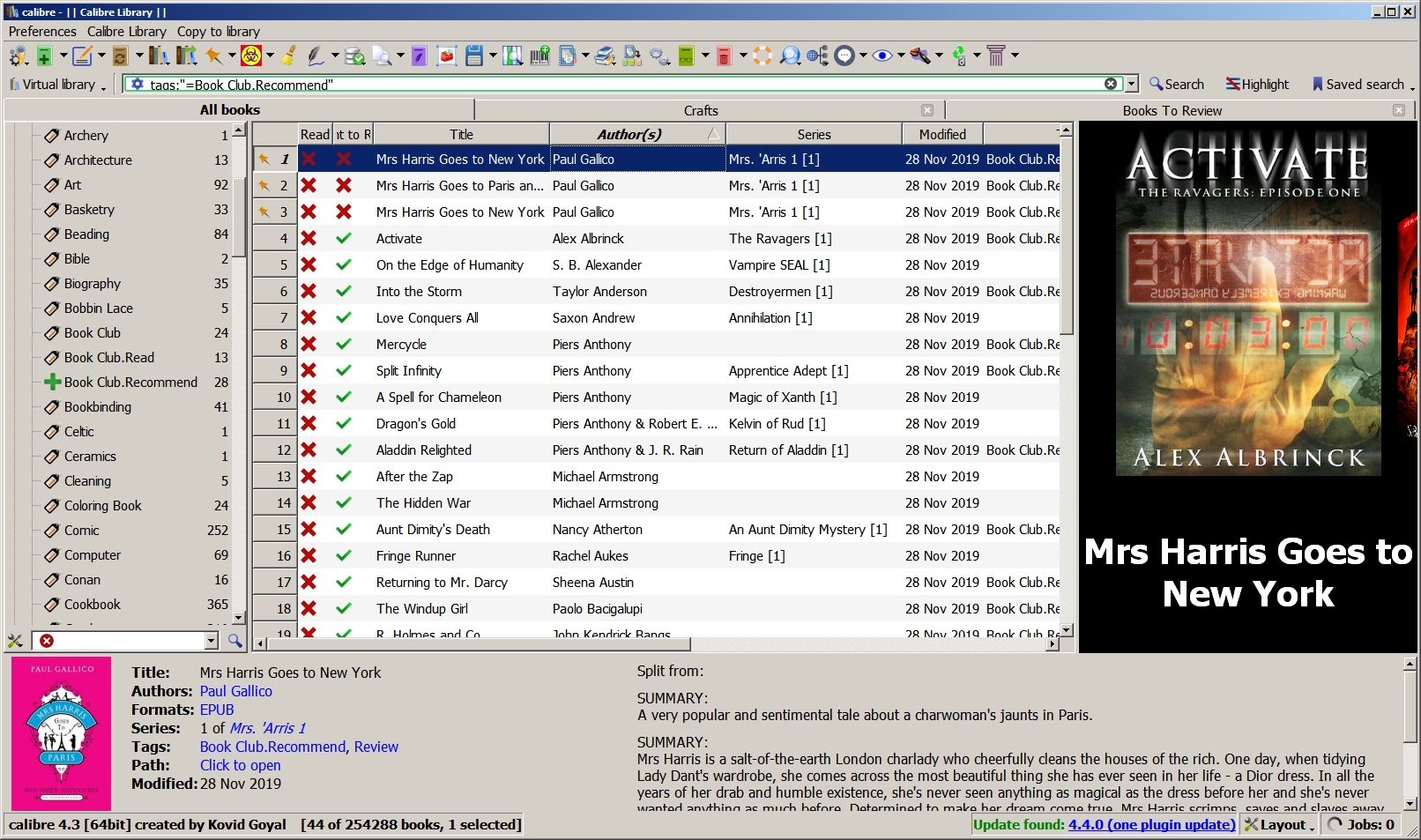Click the Mrs Harris pink cover thumbnail
Viewport: 1421px width, 840px height.
pyautogui.click(x=62, y=733)
